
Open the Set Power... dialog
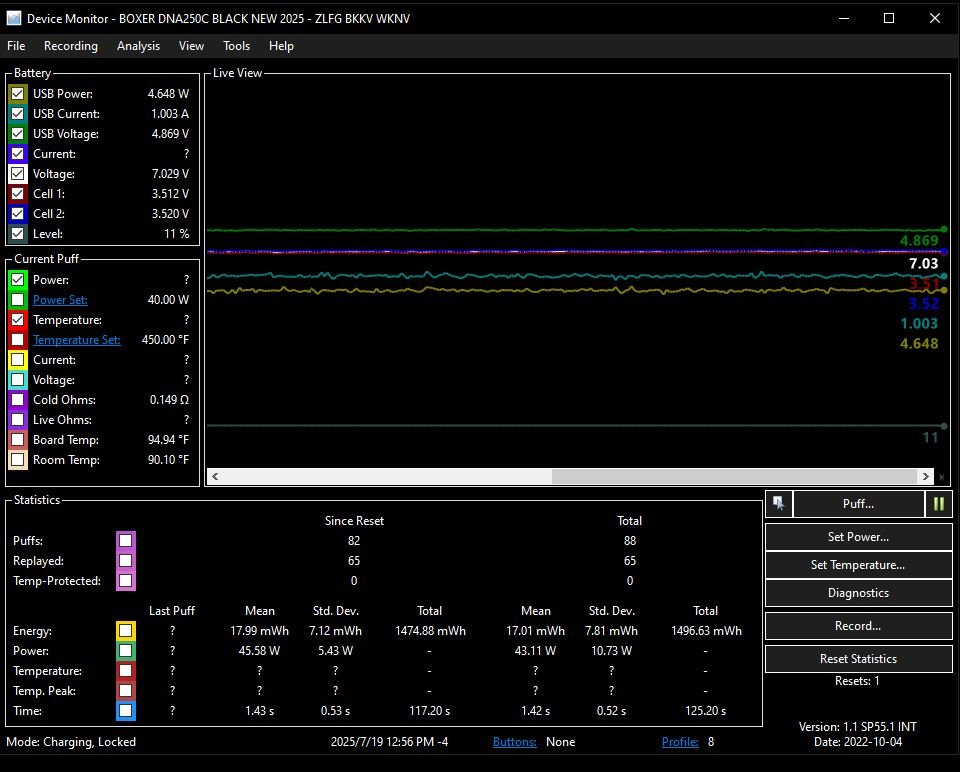(858, 537)
